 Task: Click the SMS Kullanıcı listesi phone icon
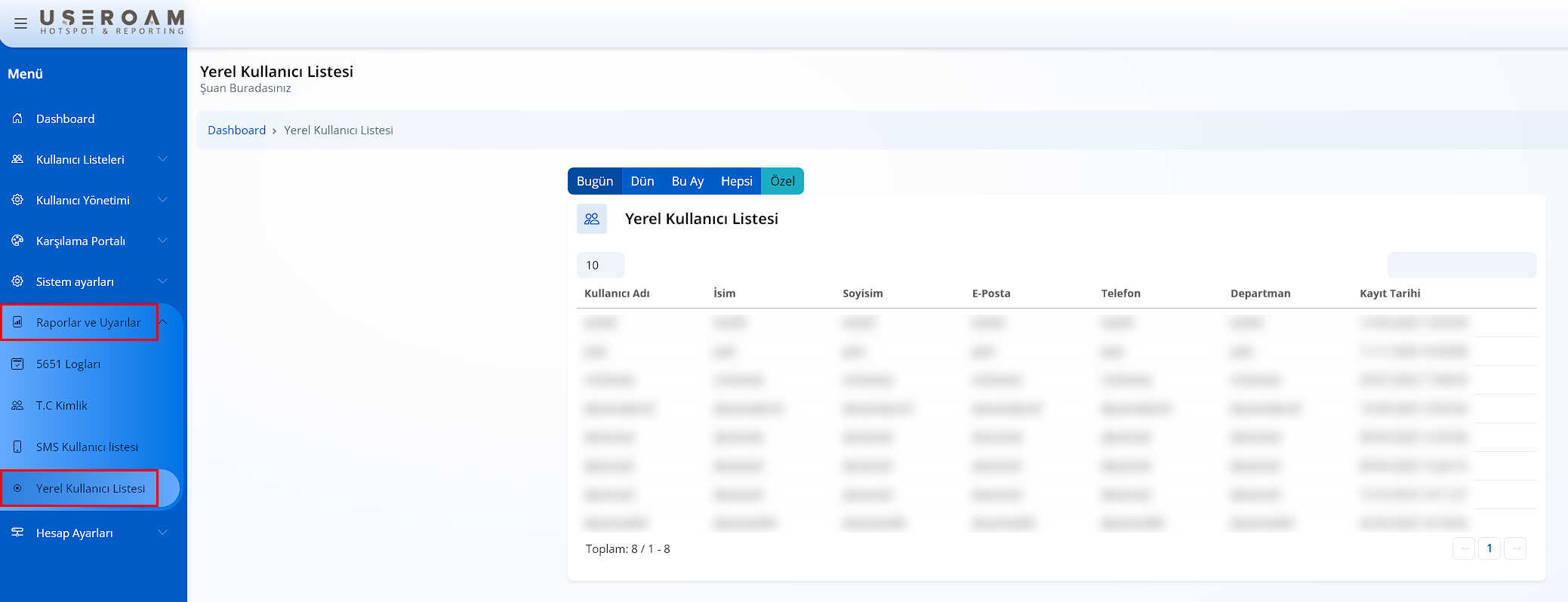pyautogui.click(x=17, y=447)
